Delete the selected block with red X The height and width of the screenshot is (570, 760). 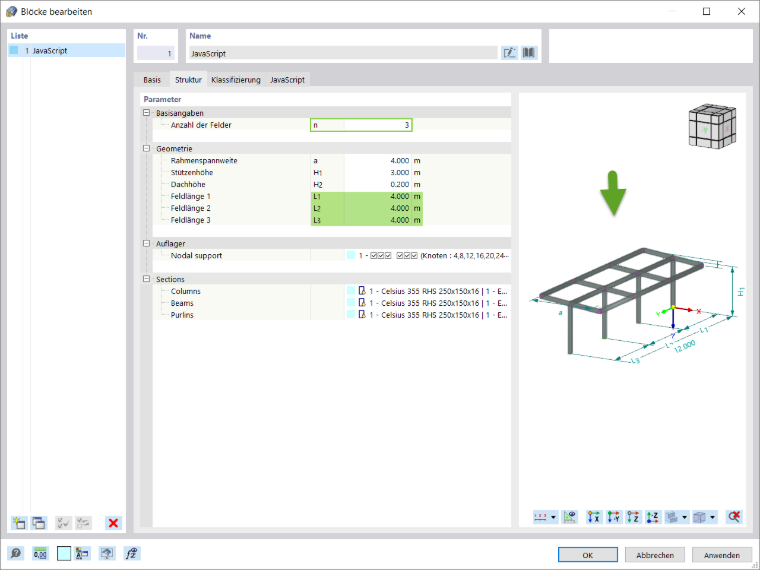(x=113, y=522)
